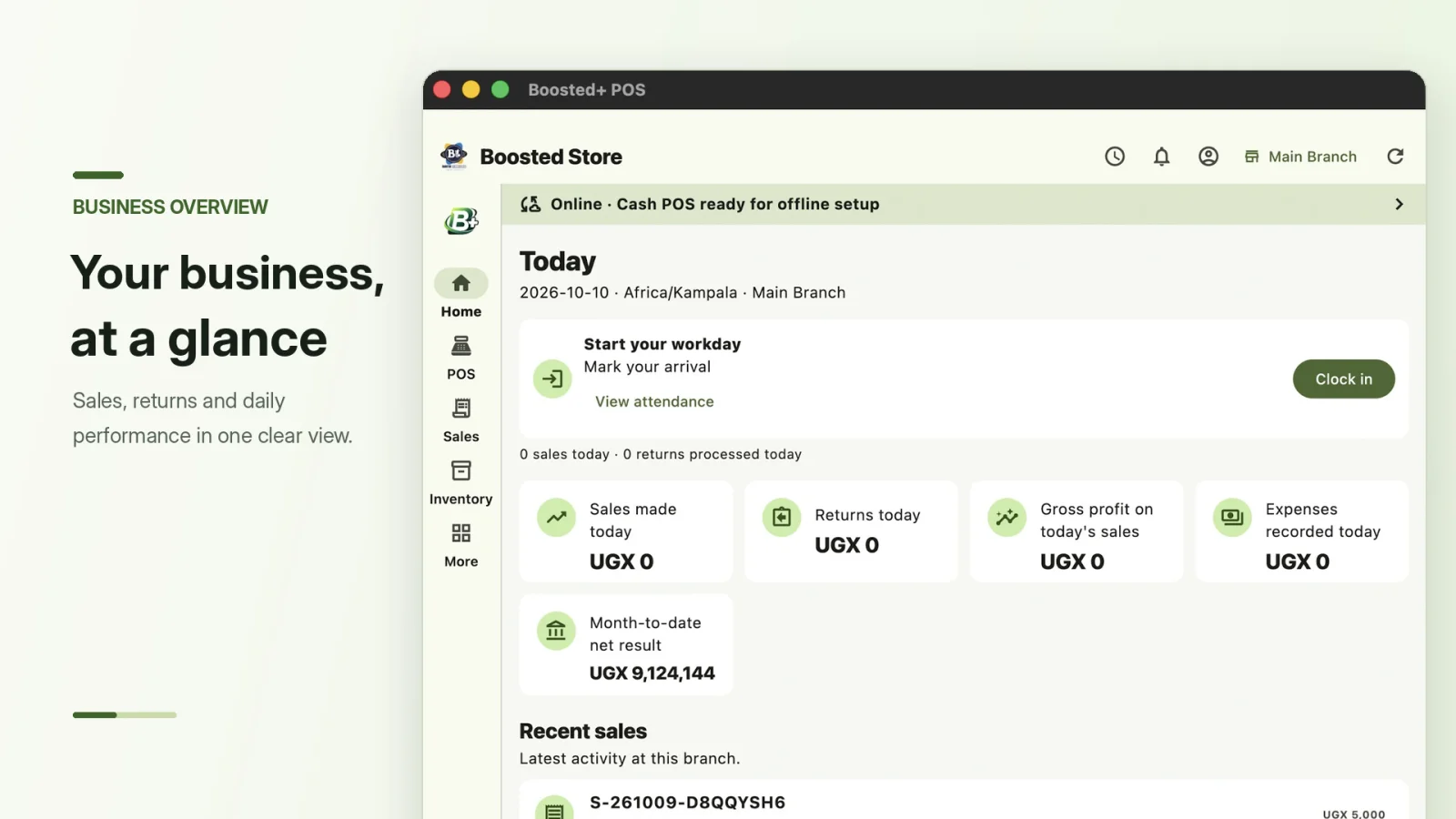Open the notifications bell
The height and width of the screenshot is (819, 1456).
point(1161,157)
